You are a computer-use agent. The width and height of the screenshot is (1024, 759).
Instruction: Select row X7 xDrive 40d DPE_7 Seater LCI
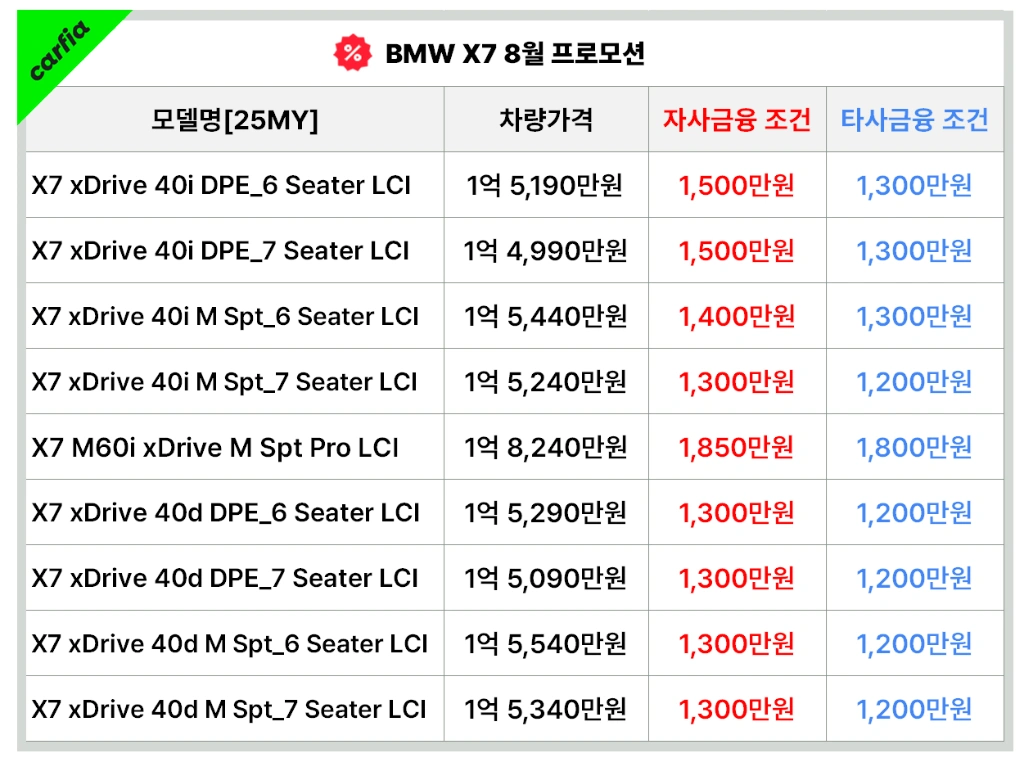(x=515, y=578)
